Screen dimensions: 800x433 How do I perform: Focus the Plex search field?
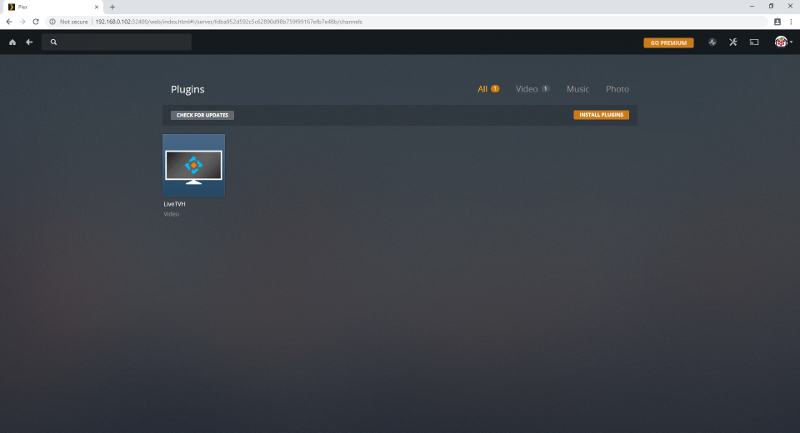(x=117, y=42)
